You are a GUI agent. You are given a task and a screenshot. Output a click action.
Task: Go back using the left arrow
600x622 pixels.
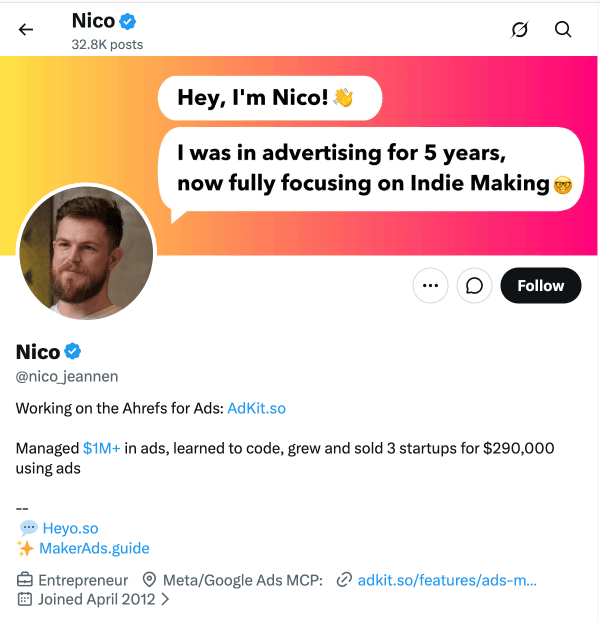(26, 29)
